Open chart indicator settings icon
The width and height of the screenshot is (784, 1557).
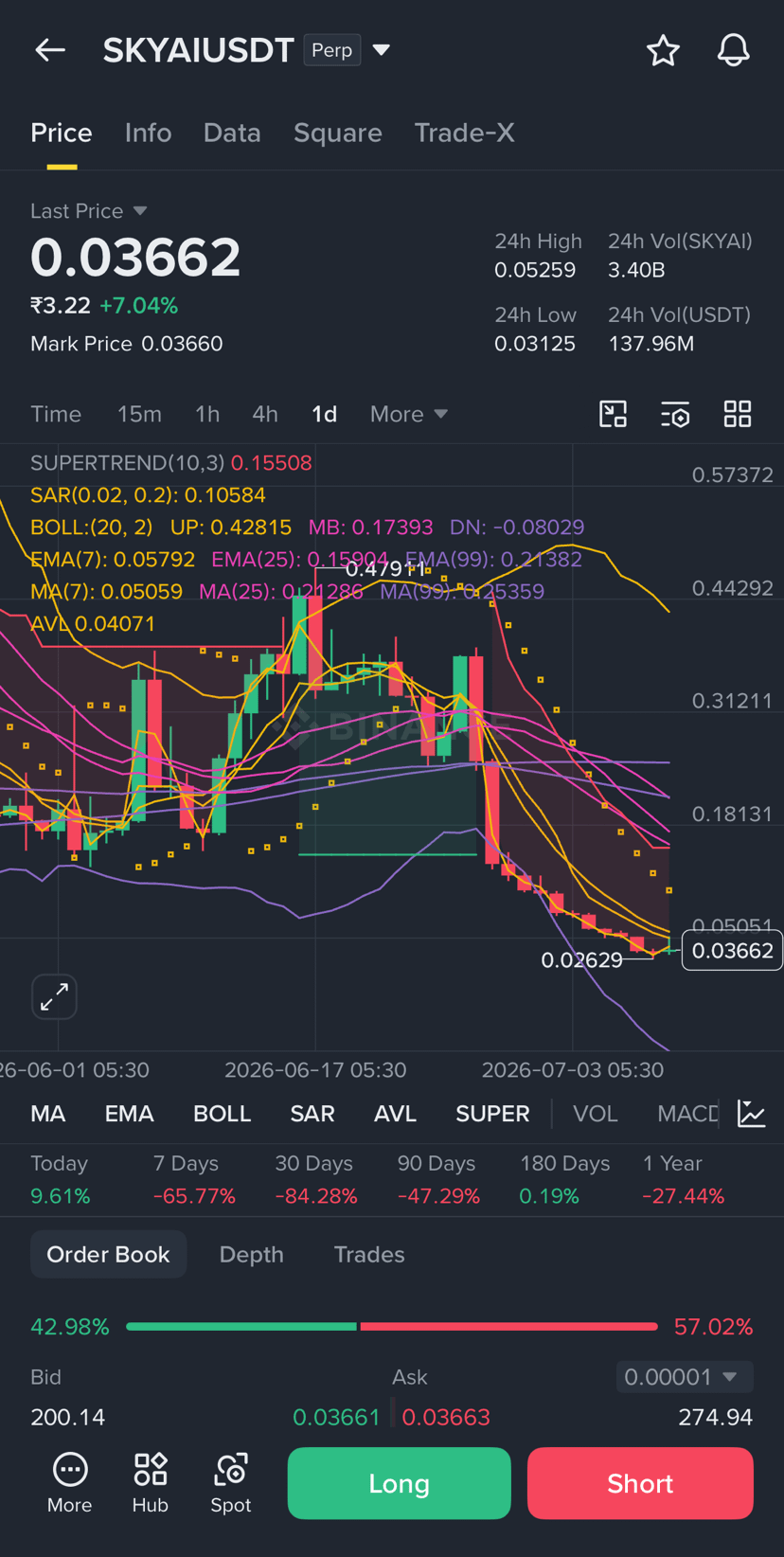click(x=675, y=414)
